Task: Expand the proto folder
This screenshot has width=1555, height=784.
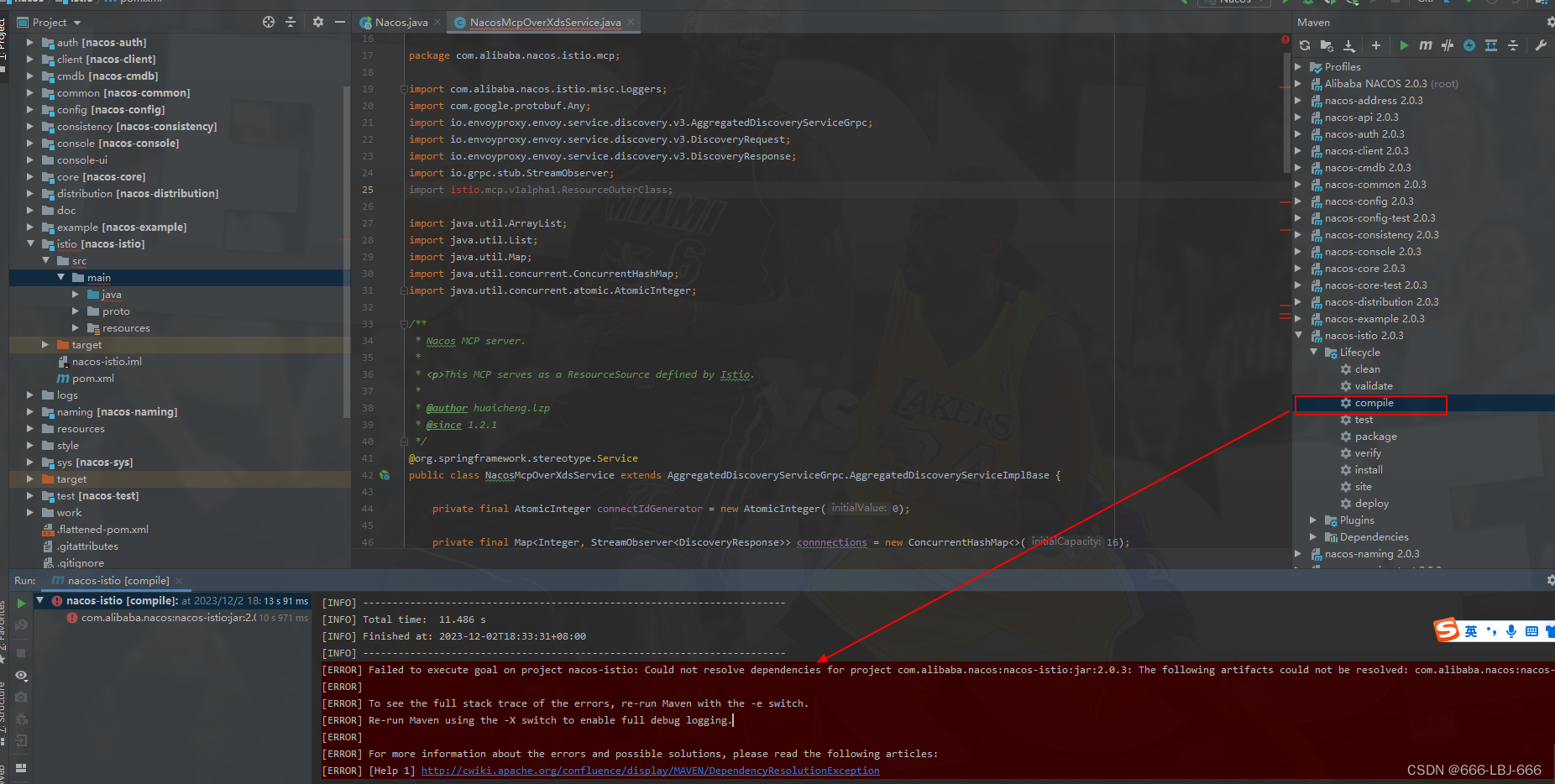Action: [x=76, y=311]
